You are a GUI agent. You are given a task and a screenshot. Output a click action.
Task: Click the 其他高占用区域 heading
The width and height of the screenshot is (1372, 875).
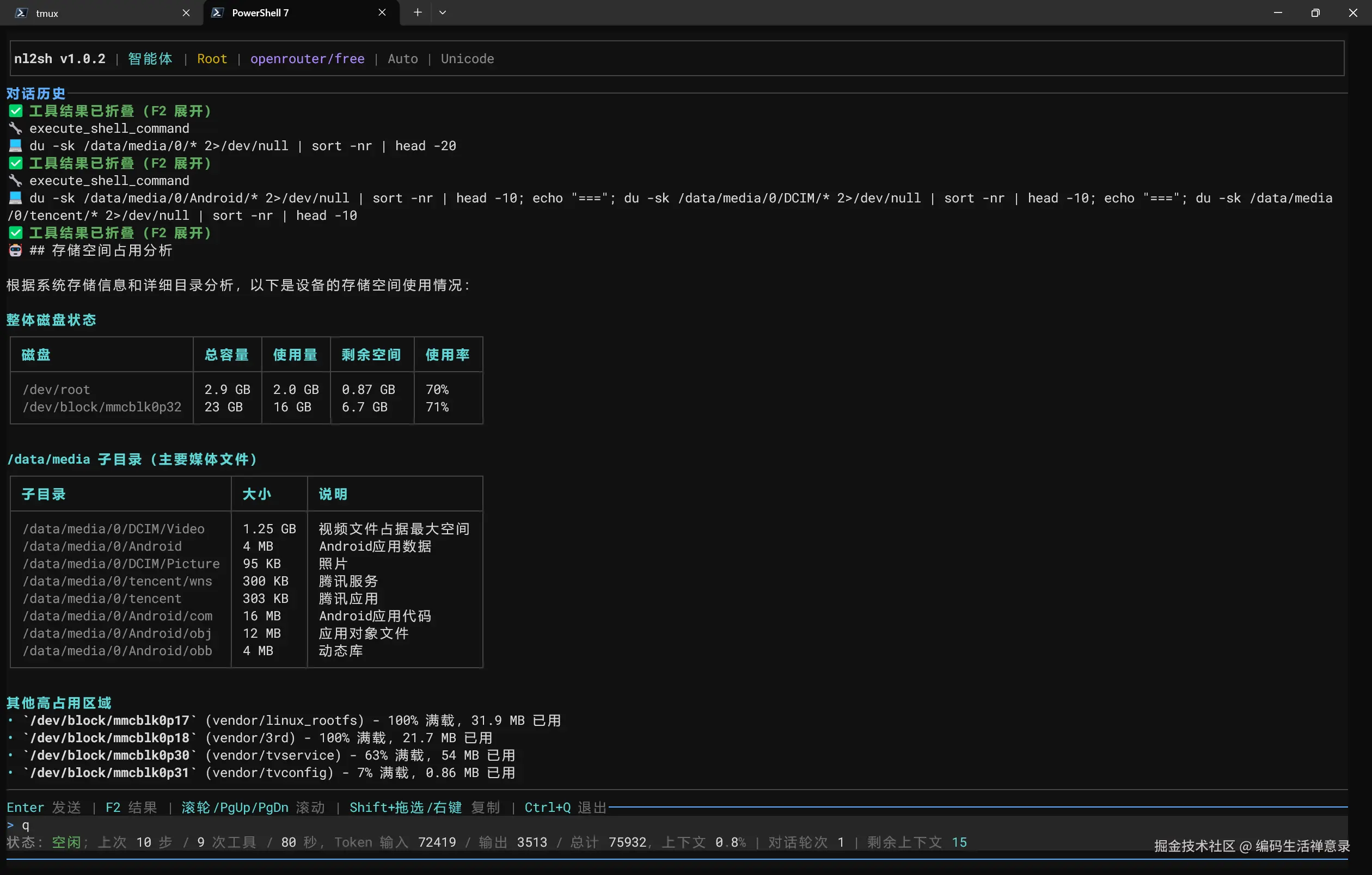(x=59, y=703)
